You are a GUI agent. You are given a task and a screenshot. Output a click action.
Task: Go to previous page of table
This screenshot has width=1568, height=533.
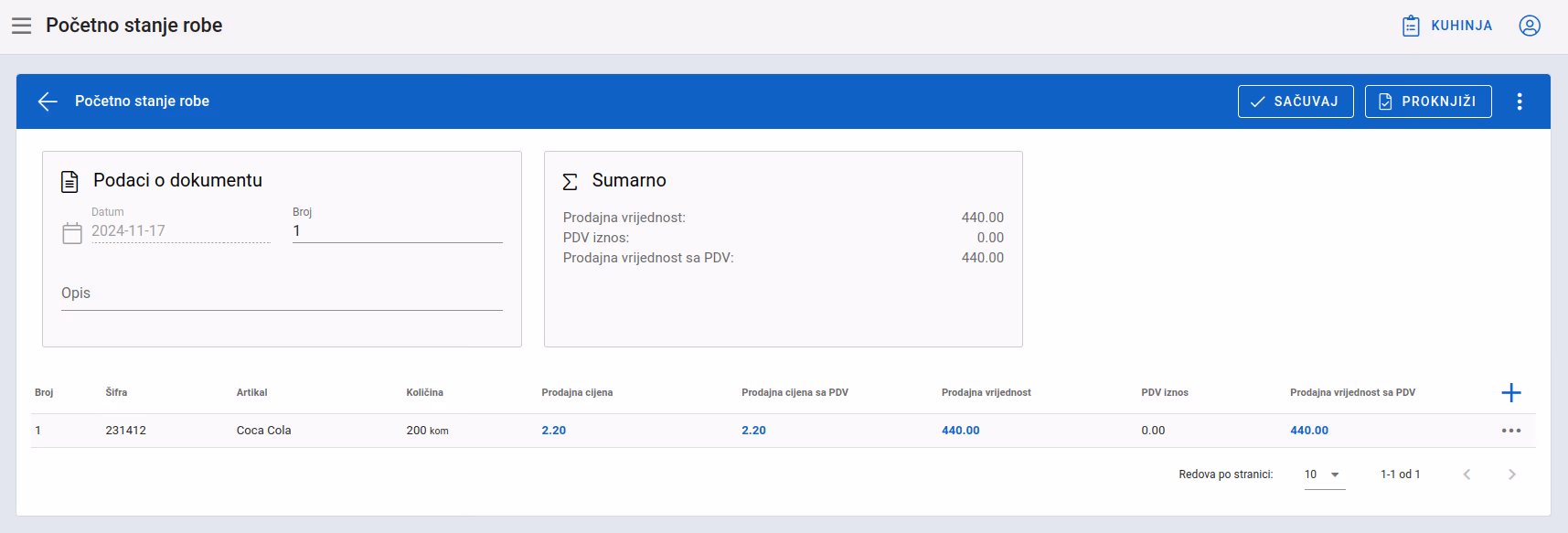pos(1467,474)
